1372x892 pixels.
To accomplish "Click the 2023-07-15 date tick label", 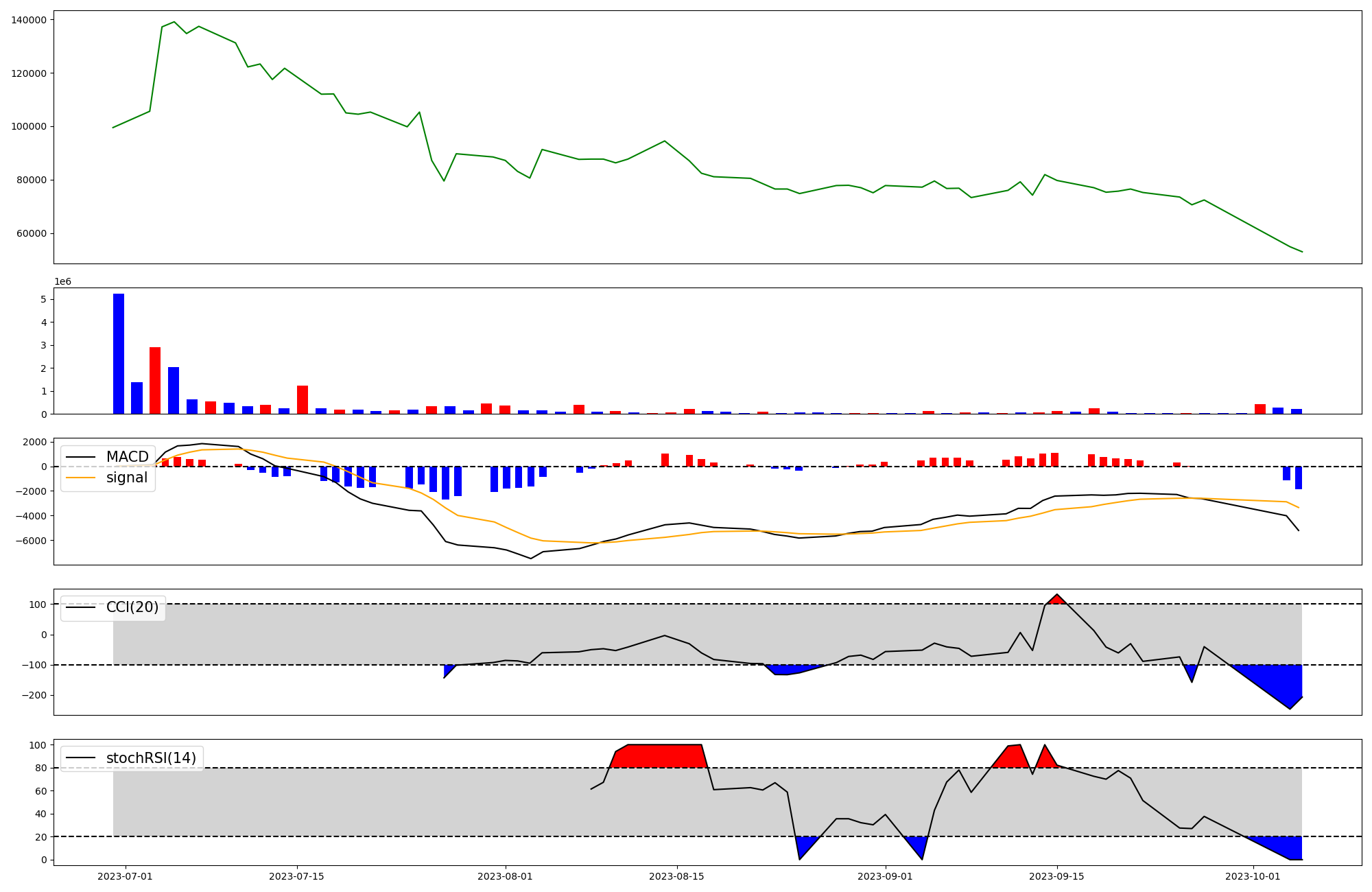I will point(297,876).
